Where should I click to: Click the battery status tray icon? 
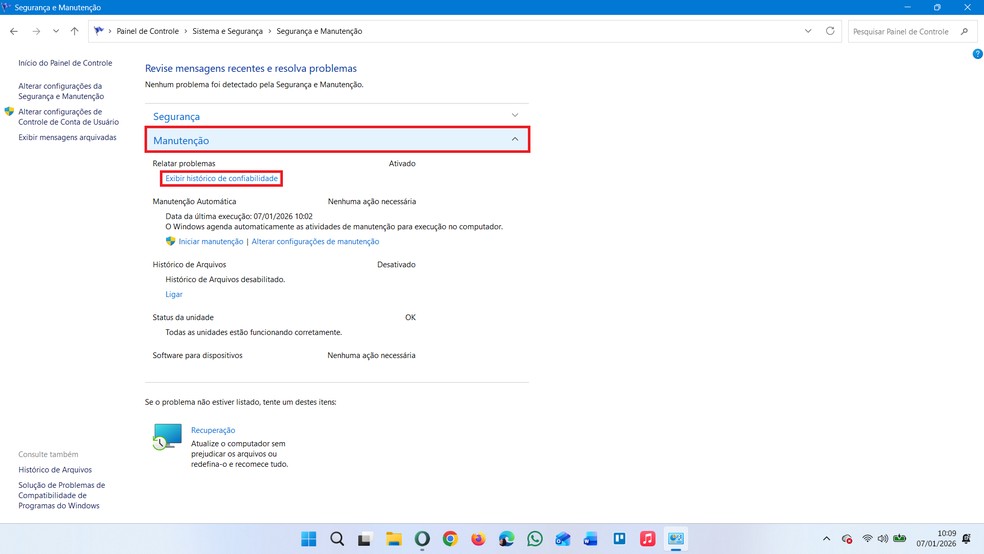click(900, 538)
